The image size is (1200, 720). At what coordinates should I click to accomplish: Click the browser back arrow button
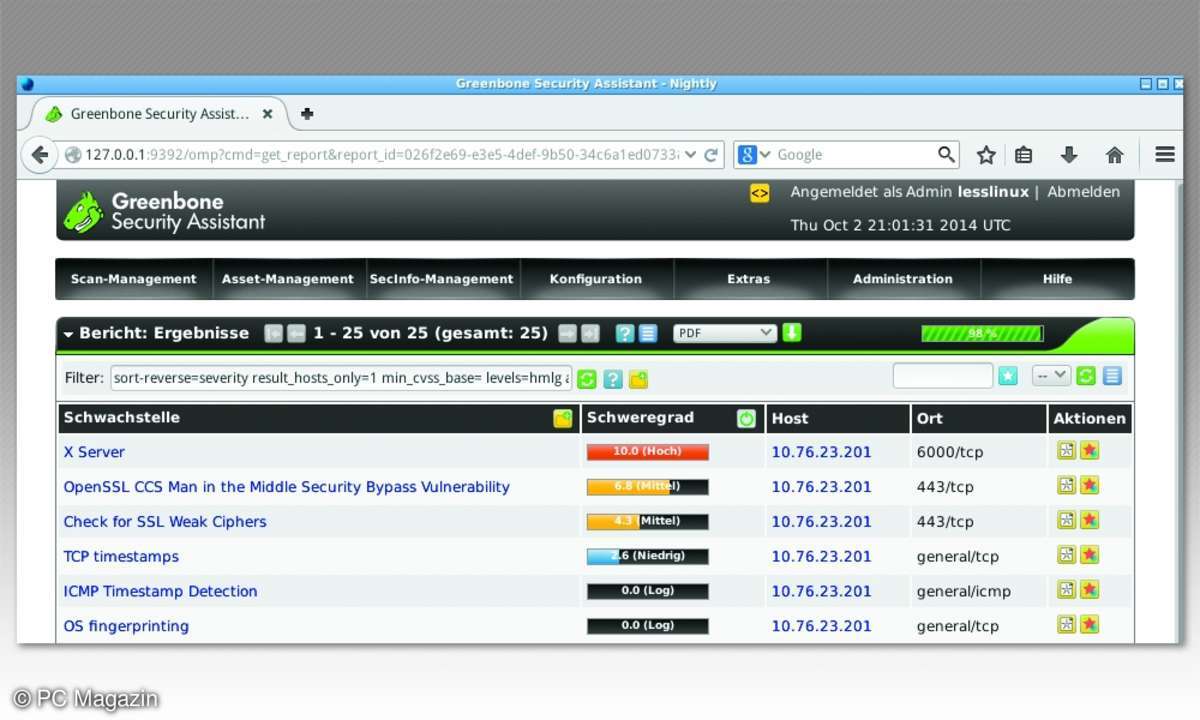coord(39,155)
